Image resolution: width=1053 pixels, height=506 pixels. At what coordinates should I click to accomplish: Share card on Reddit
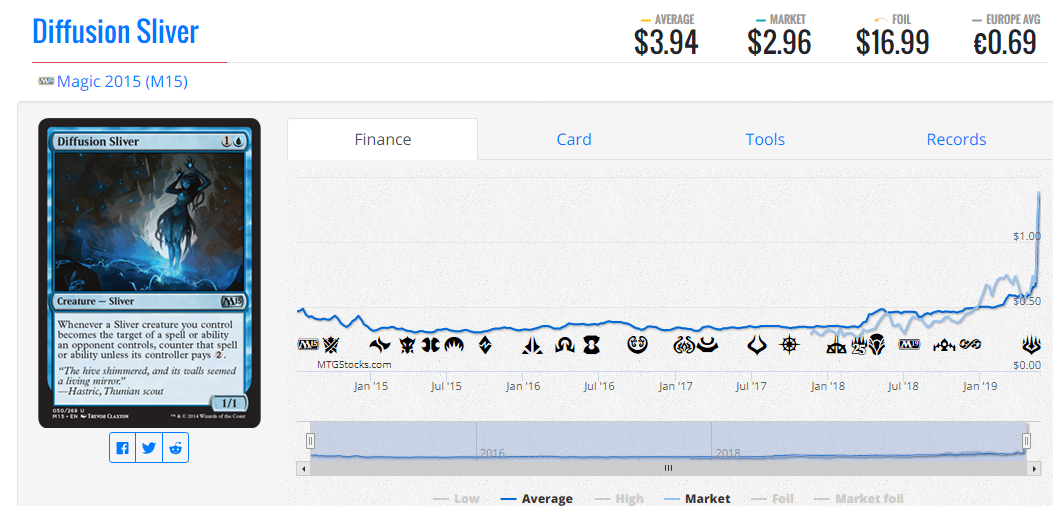(x=175, y=448)
